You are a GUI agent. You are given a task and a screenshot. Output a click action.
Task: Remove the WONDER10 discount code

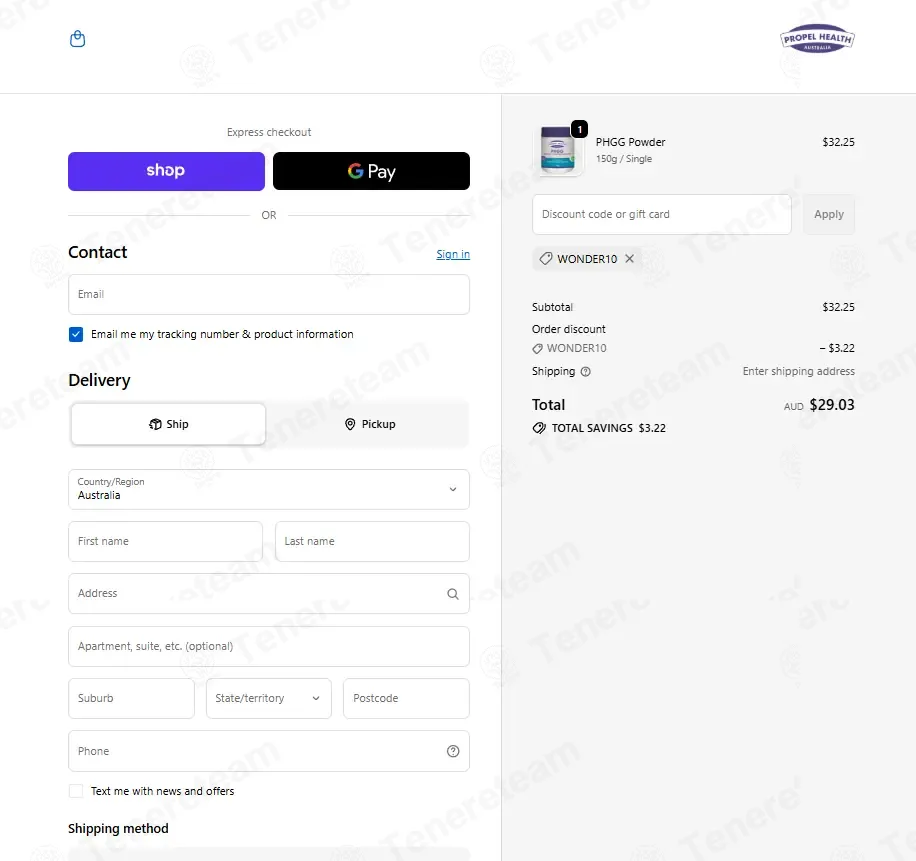coord(629,259)
